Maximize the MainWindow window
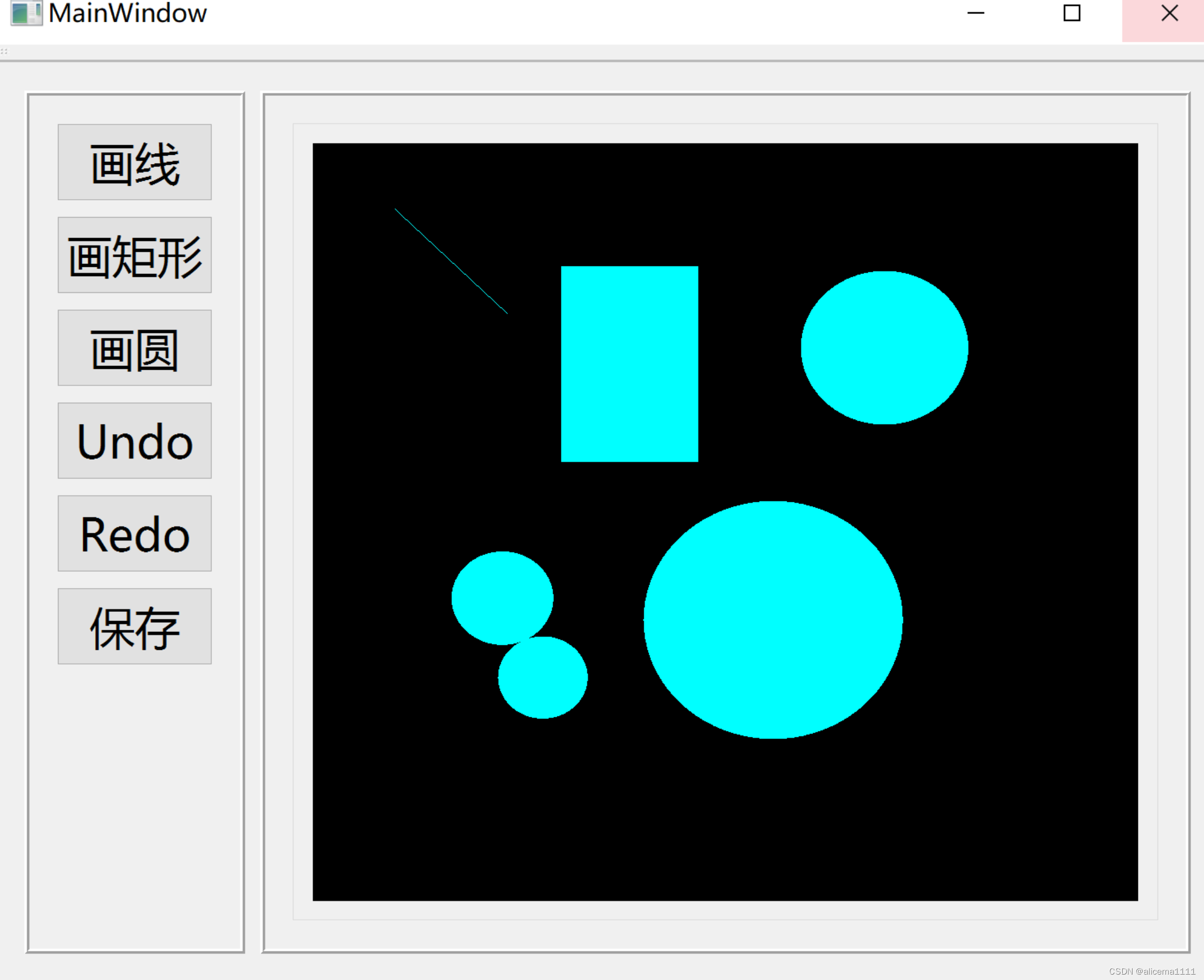 pyautogui.click(x=1071, y=13)
